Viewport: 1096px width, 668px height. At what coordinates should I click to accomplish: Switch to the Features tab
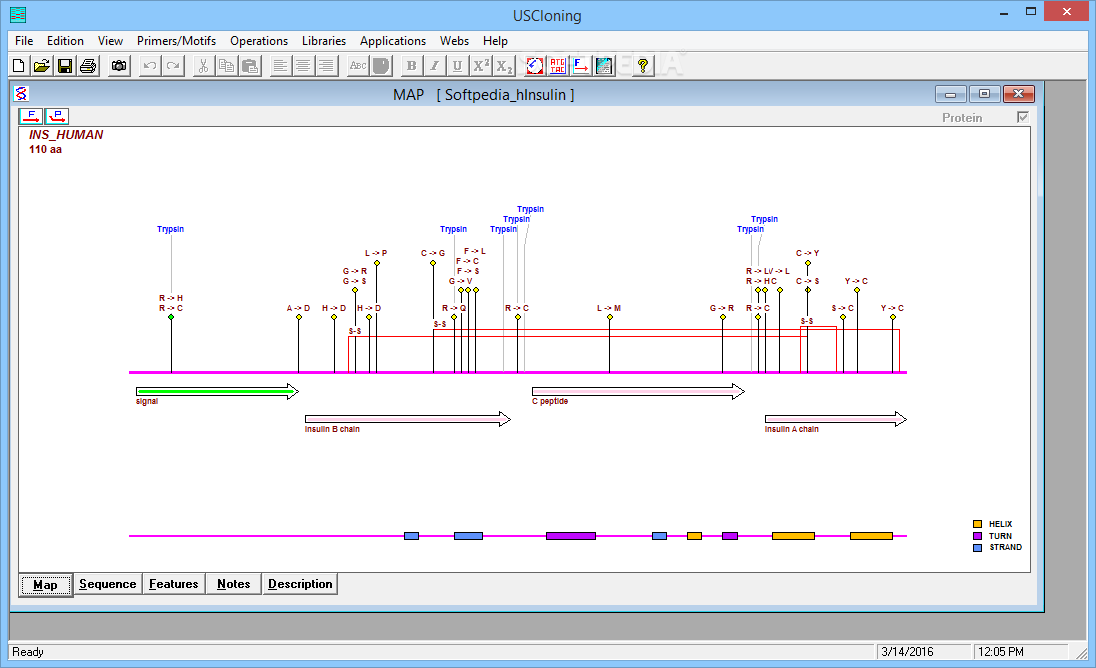[173, 583]
